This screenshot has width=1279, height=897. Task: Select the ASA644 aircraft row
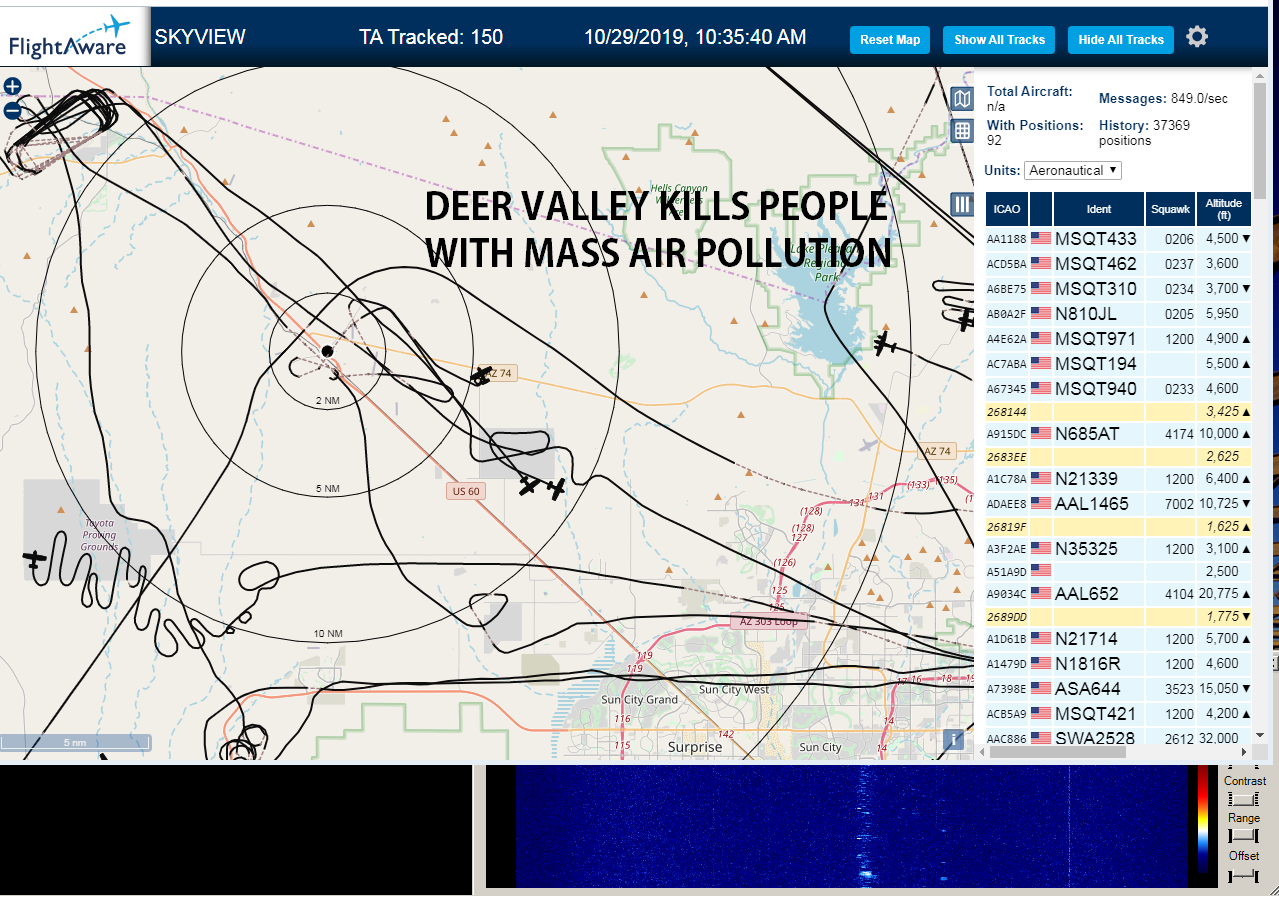(x=1119, y=689)
